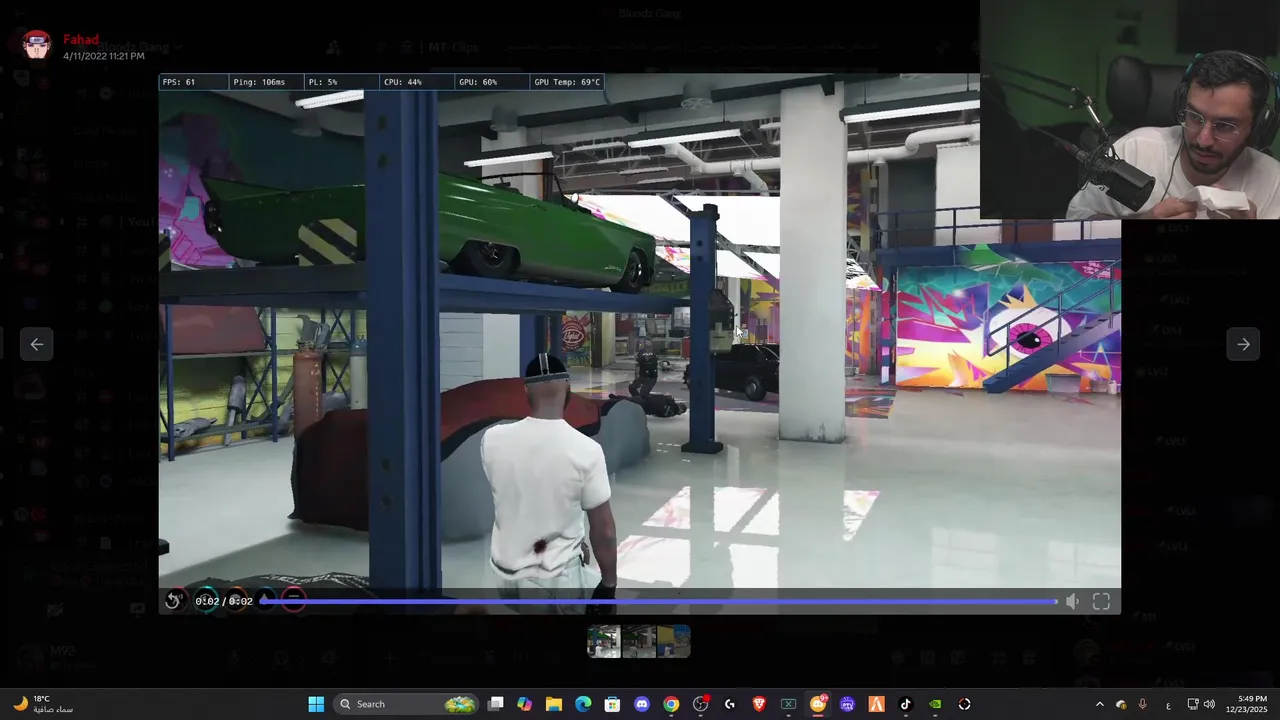Open OBS Studio from the taskbar
Screen dimensions: 1280x720
700,704
